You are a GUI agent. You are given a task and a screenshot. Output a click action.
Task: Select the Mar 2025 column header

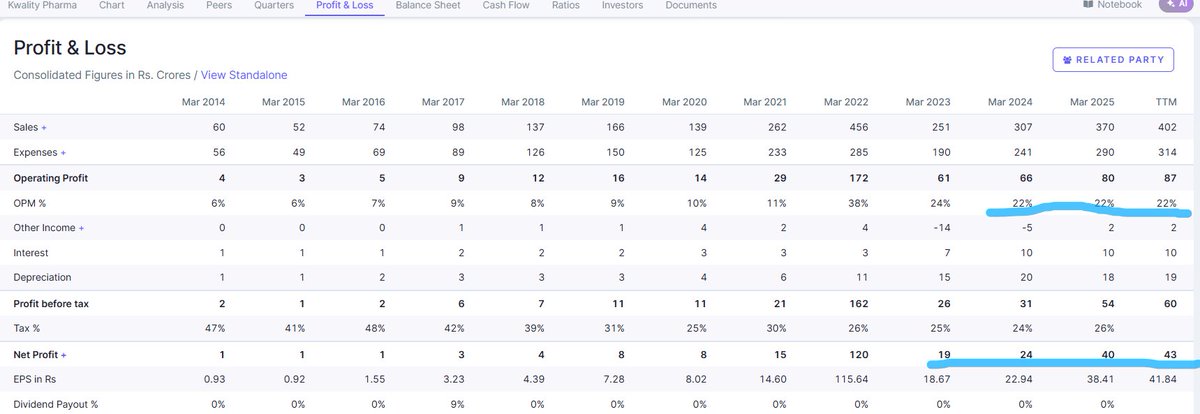1092,102
